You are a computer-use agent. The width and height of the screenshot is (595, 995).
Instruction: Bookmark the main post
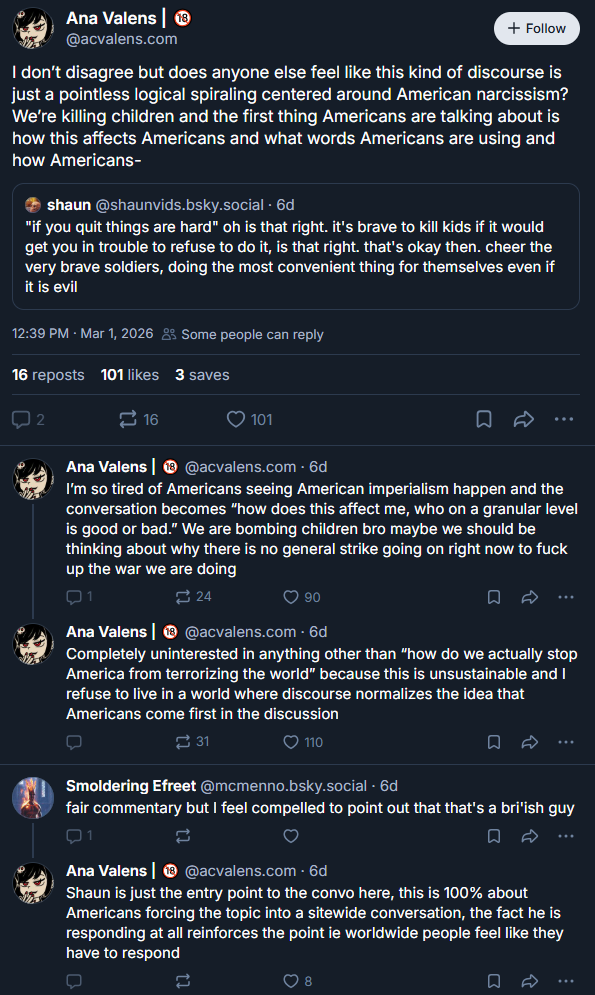pos(484,419)
